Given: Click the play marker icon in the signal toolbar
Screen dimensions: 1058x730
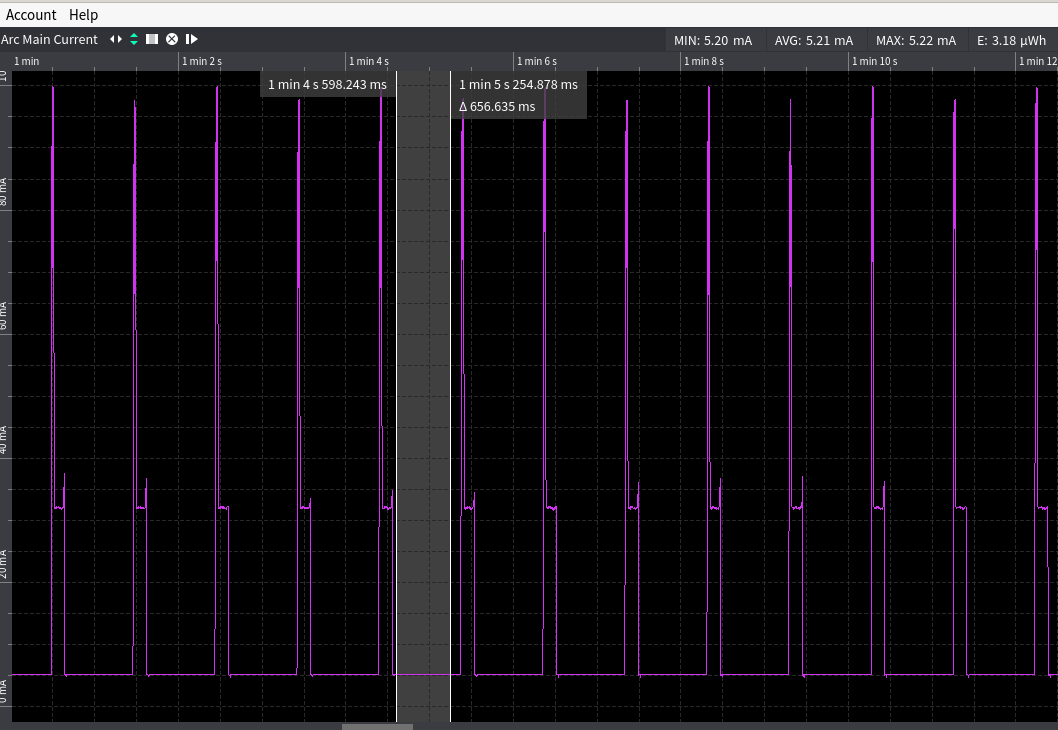Looking at the screenshot, I should (190, 40).
